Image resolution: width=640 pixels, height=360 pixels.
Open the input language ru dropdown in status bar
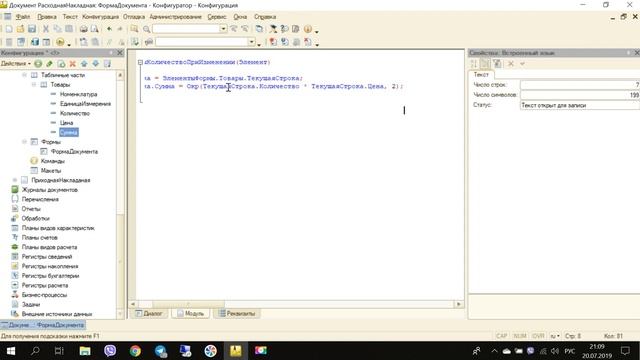[555, 336]
